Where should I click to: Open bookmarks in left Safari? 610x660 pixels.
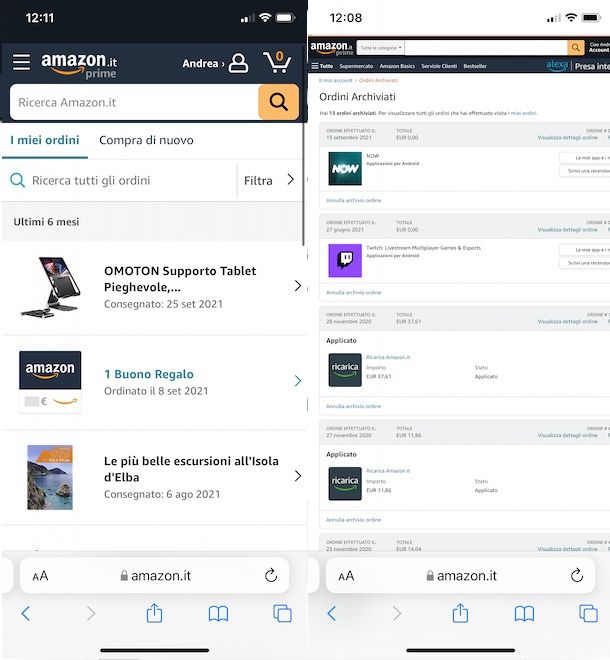218,614
